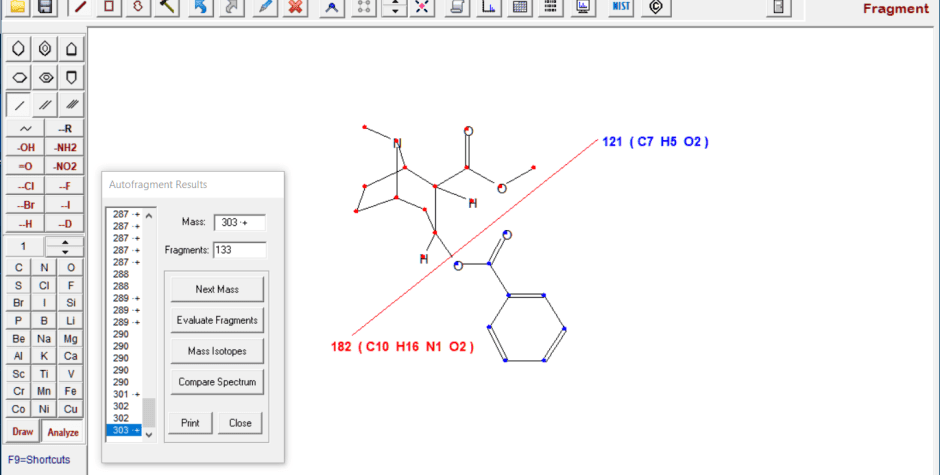Insert the inverted pentagon ring template
The width and height of the screenshot is (940, 475).
click(71, 77)
